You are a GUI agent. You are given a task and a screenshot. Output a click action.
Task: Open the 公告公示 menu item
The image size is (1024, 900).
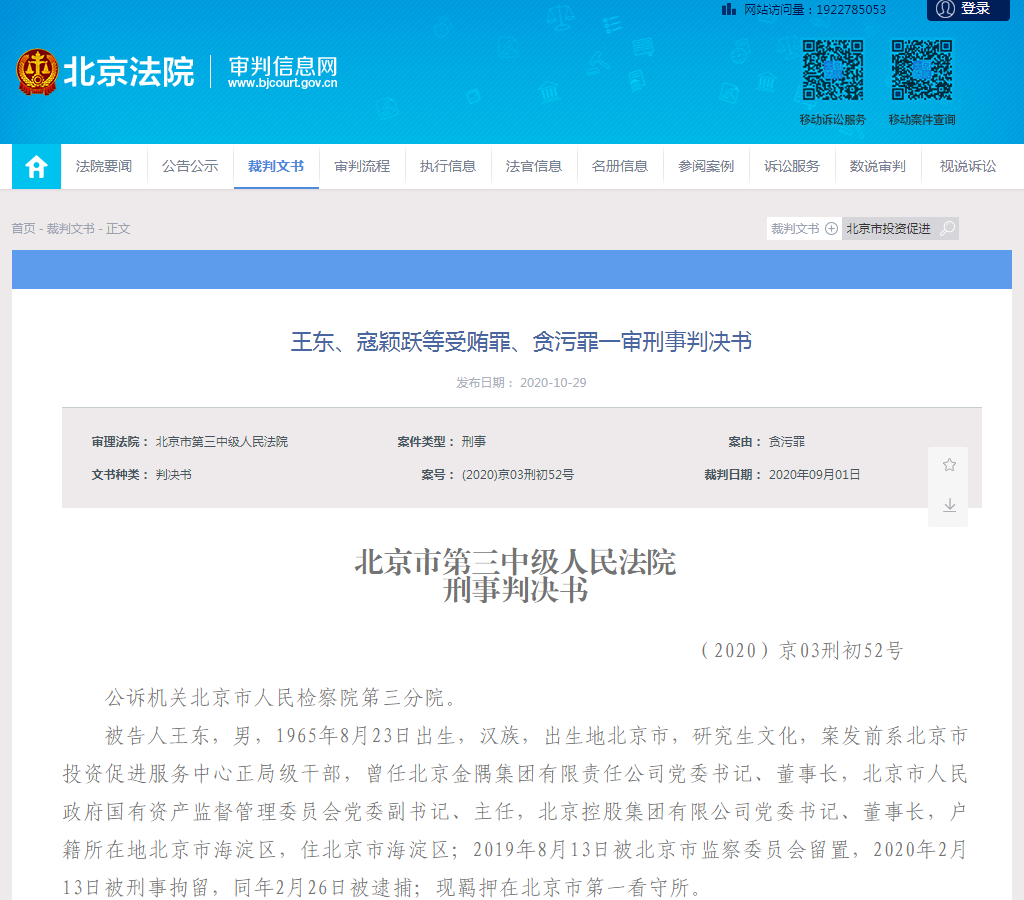coord(190,167)
